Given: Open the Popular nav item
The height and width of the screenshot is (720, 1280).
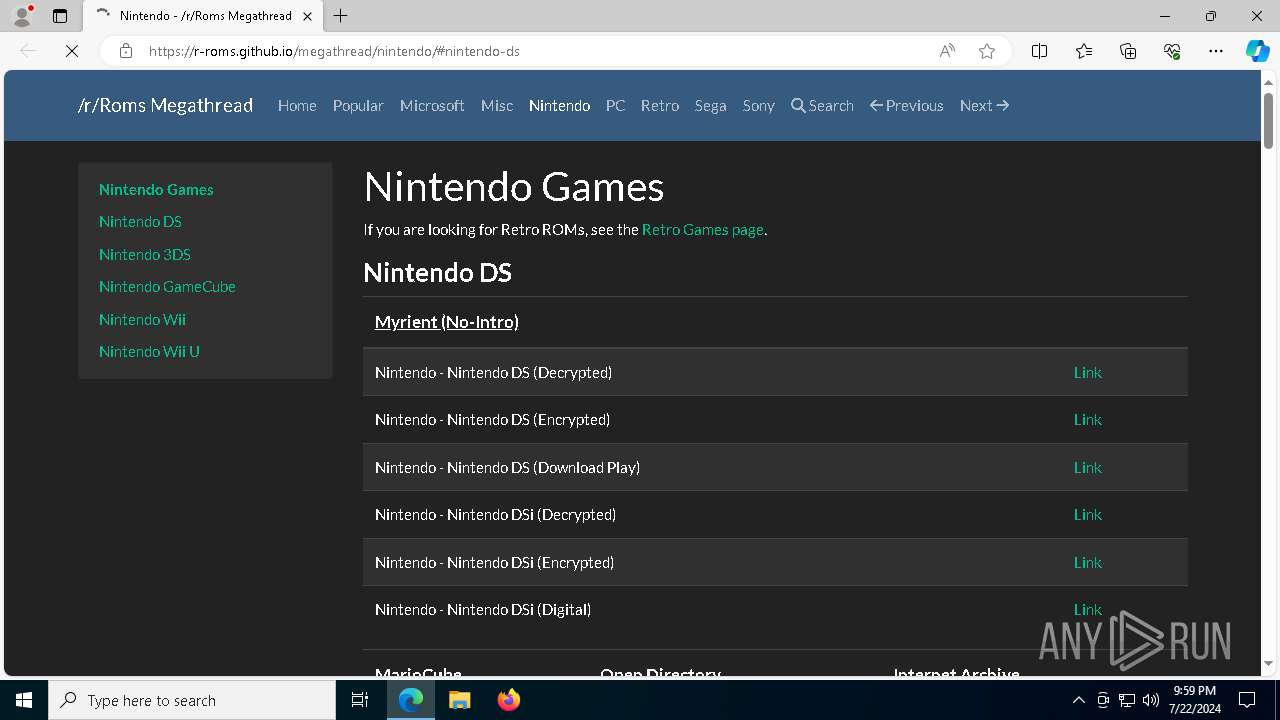Looking at the screenshot, I should [358, 105].
